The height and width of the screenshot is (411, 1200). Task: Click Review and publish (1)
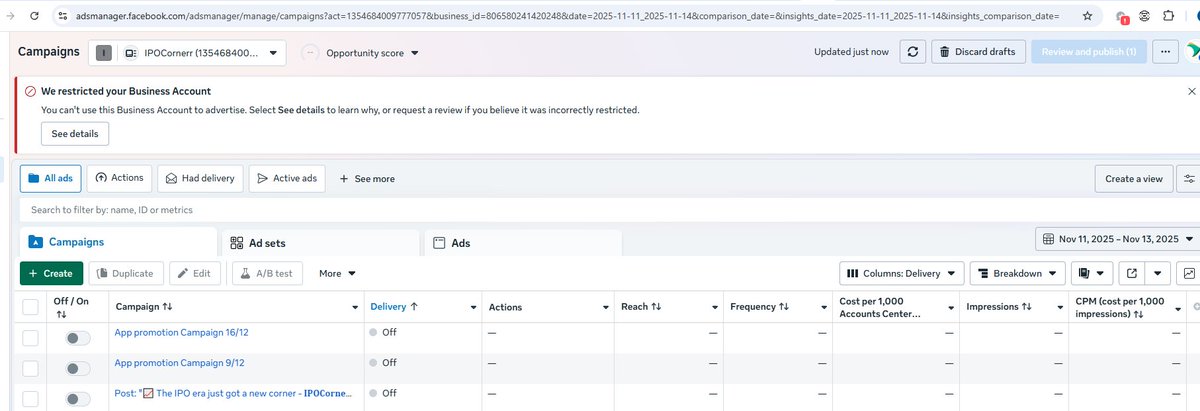[x=1088, y=52]
